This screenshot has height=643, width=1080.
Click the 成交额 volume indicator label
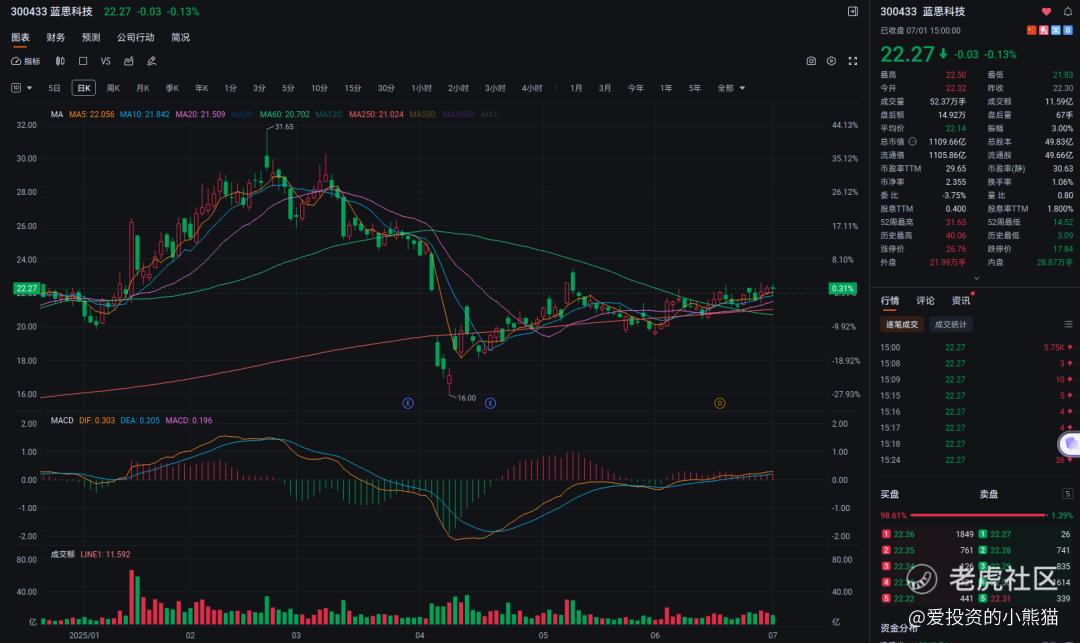click(x=63, y=554)
